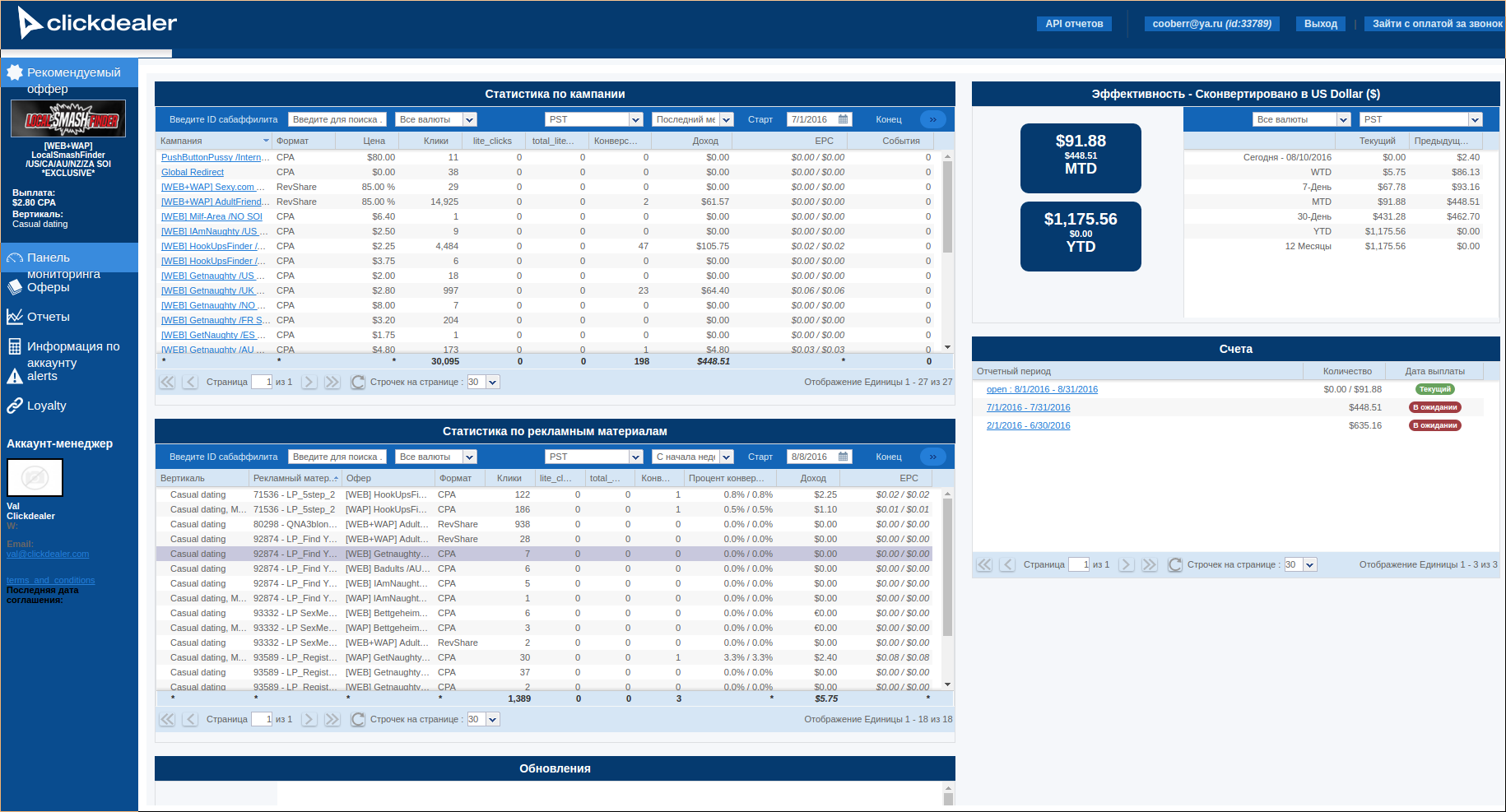This screenshot has height=812, width=1506.
Task: Click the API отчетов button
Action: coord(1074,24)
